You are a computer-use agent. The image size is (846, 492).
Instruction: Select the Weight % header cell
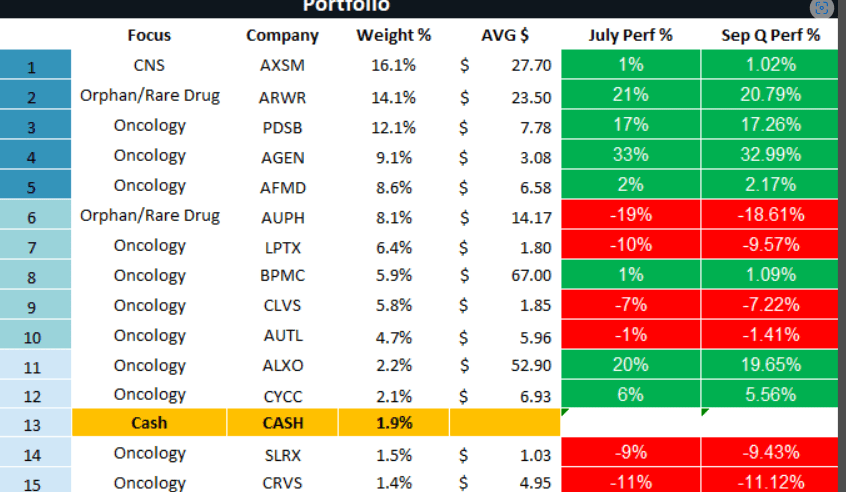(394, 35)
